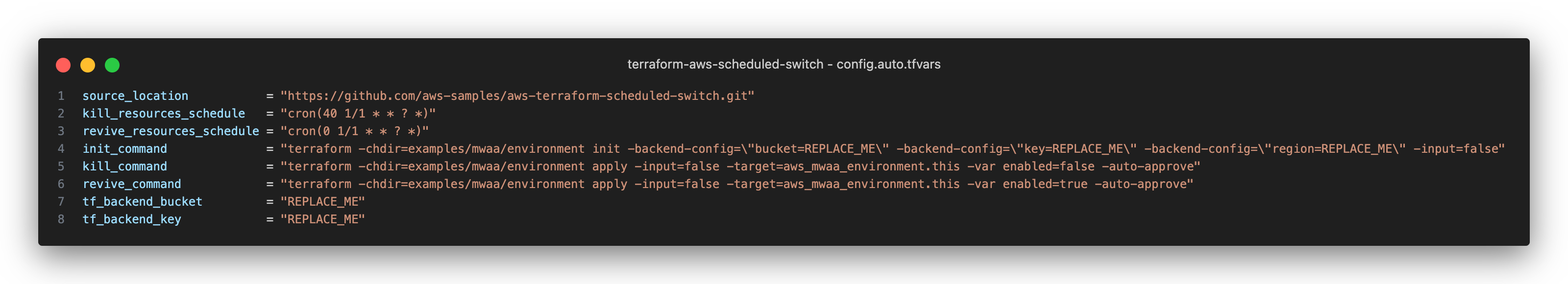Click the revive_resources_schedule variable name
Image resolution: width=1568 pixels, height=284 pixels.
point(171,131)
